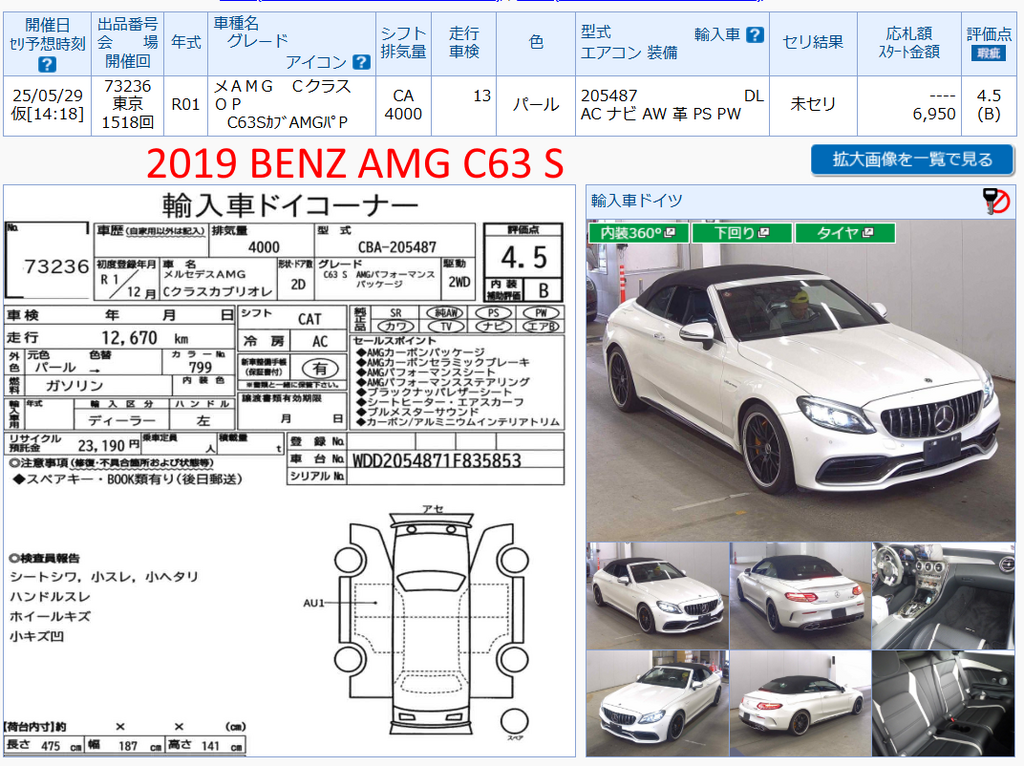Image resolution: width=1024 pixels, height=766 pixels.
Task: Select lot number 73236 in the table row
Action: pyautogui.click(x=127, y=86)
